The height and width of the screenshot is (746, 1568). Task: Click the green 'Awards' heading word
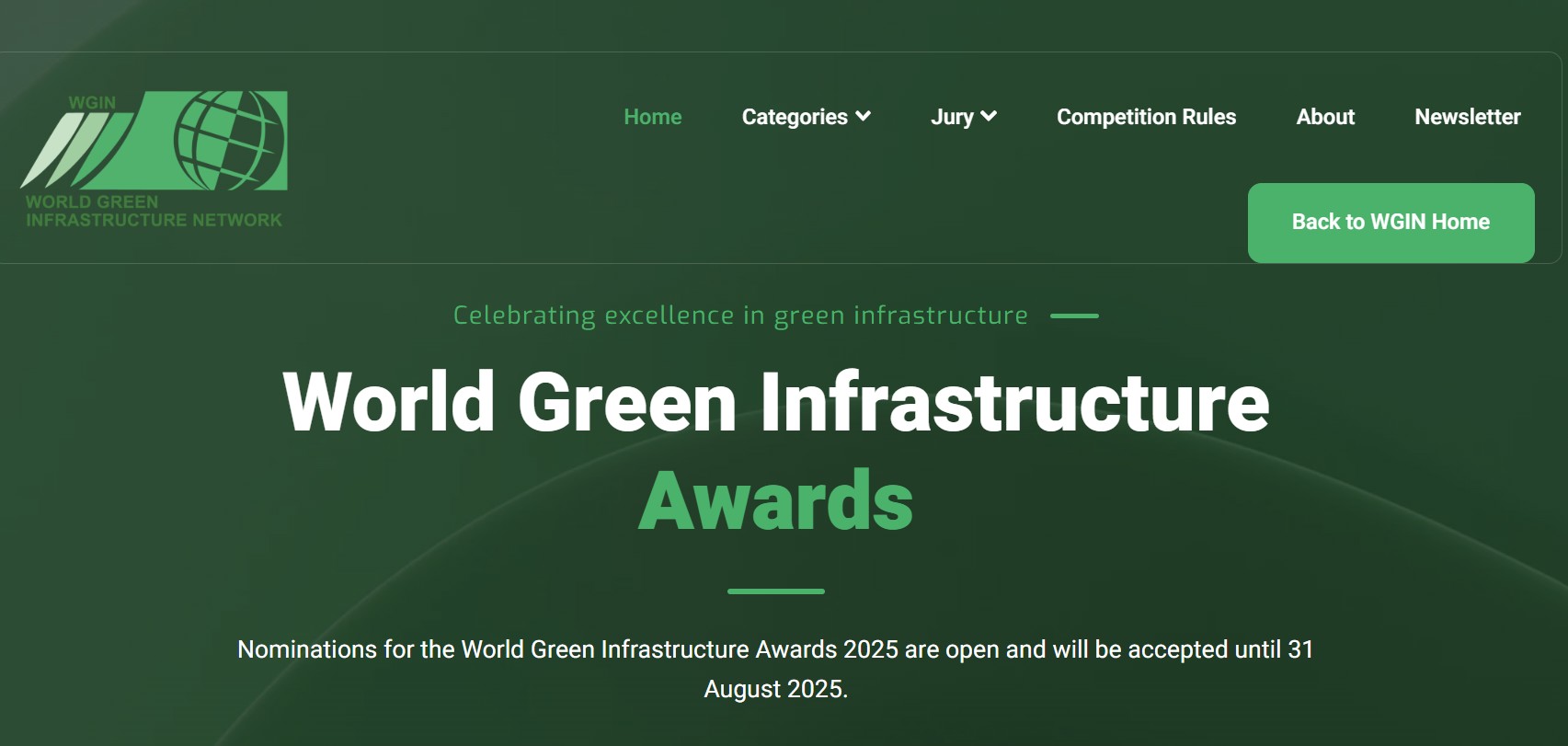(776, 500)
